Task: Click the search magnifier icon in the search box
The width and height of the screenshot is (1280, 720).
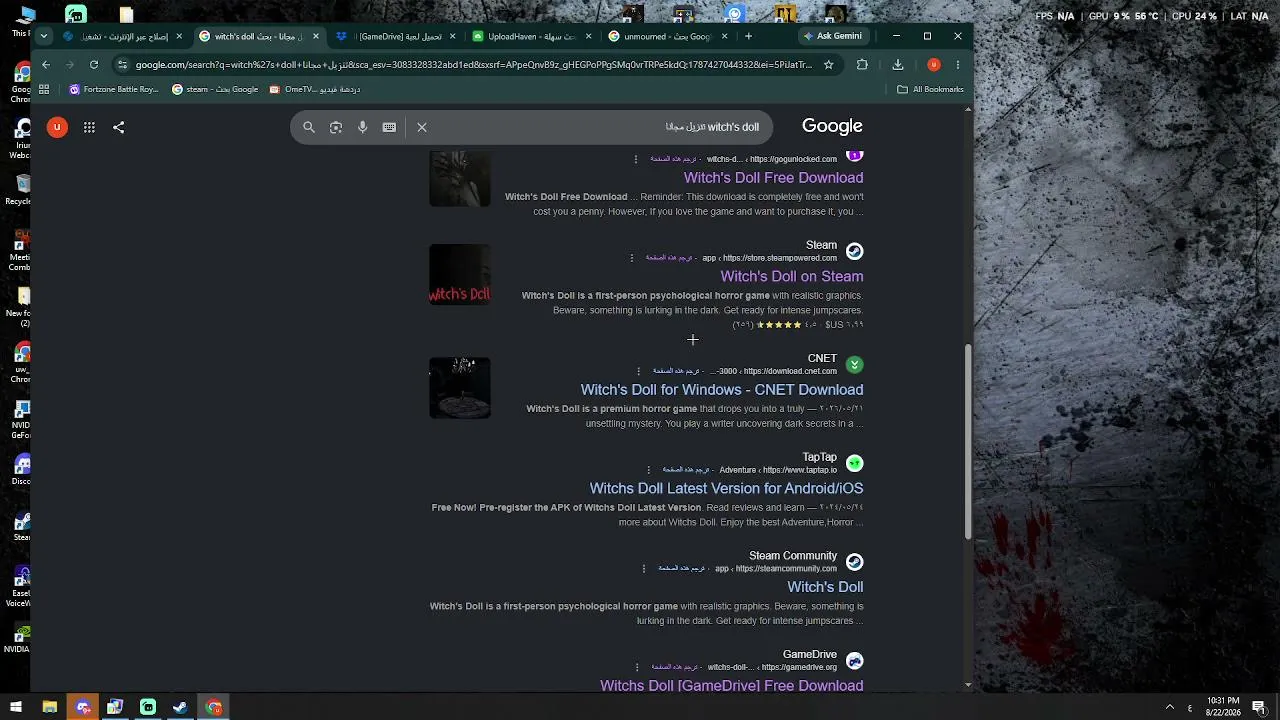Action: [309, 127]
